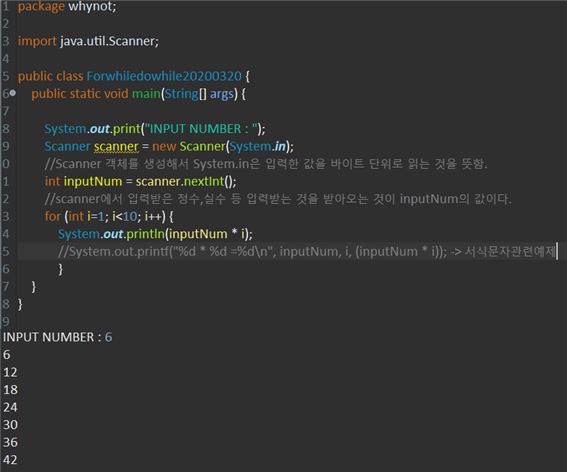Click line number 8 in the gutter

(x=5, y=129)
